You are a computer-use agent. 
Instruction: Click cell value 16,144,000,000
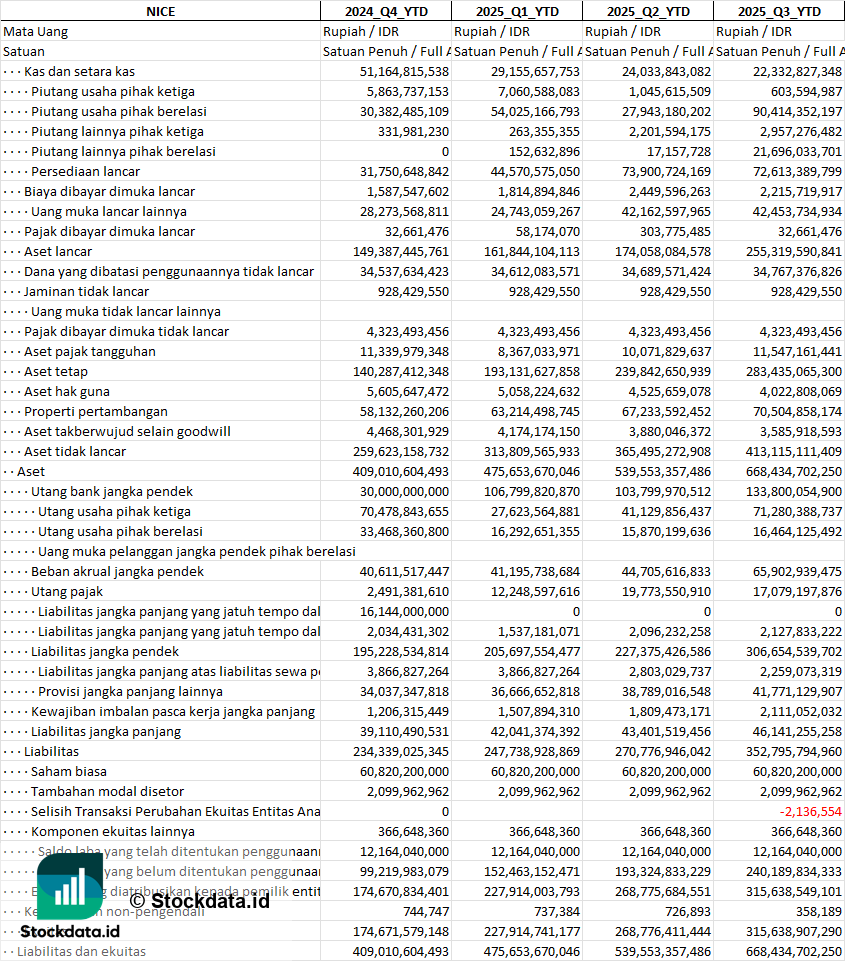tap(404, 612)
